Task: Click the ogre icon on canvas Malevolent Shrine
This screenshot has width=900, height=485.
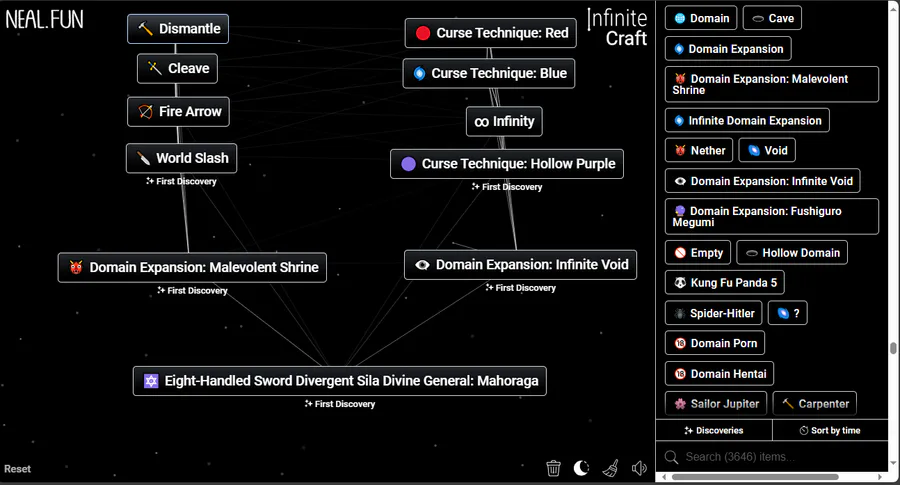Action: 76,267
